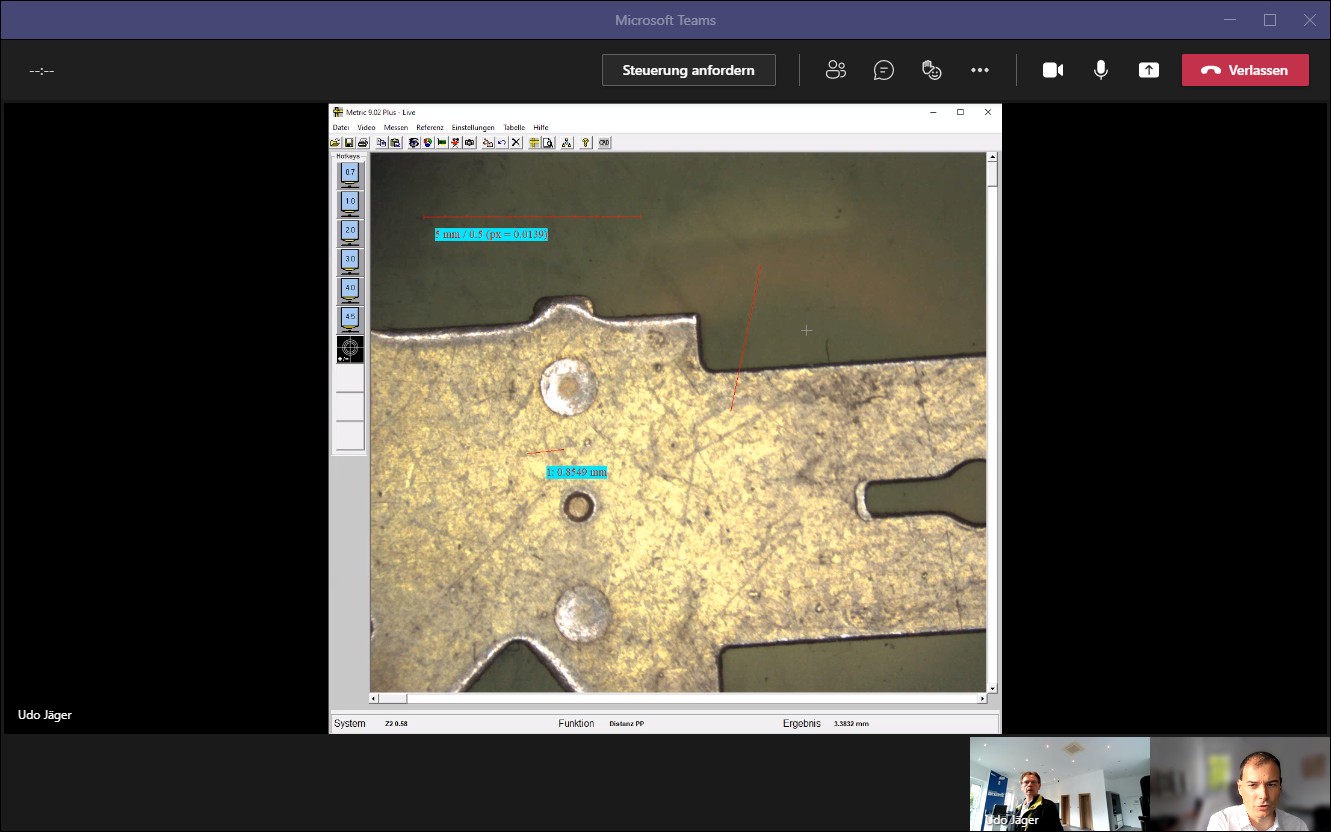Viewport: 1331px width, 832px height.
Task: Click the open file icon in Metric toolbar
Action: point(336,143)
